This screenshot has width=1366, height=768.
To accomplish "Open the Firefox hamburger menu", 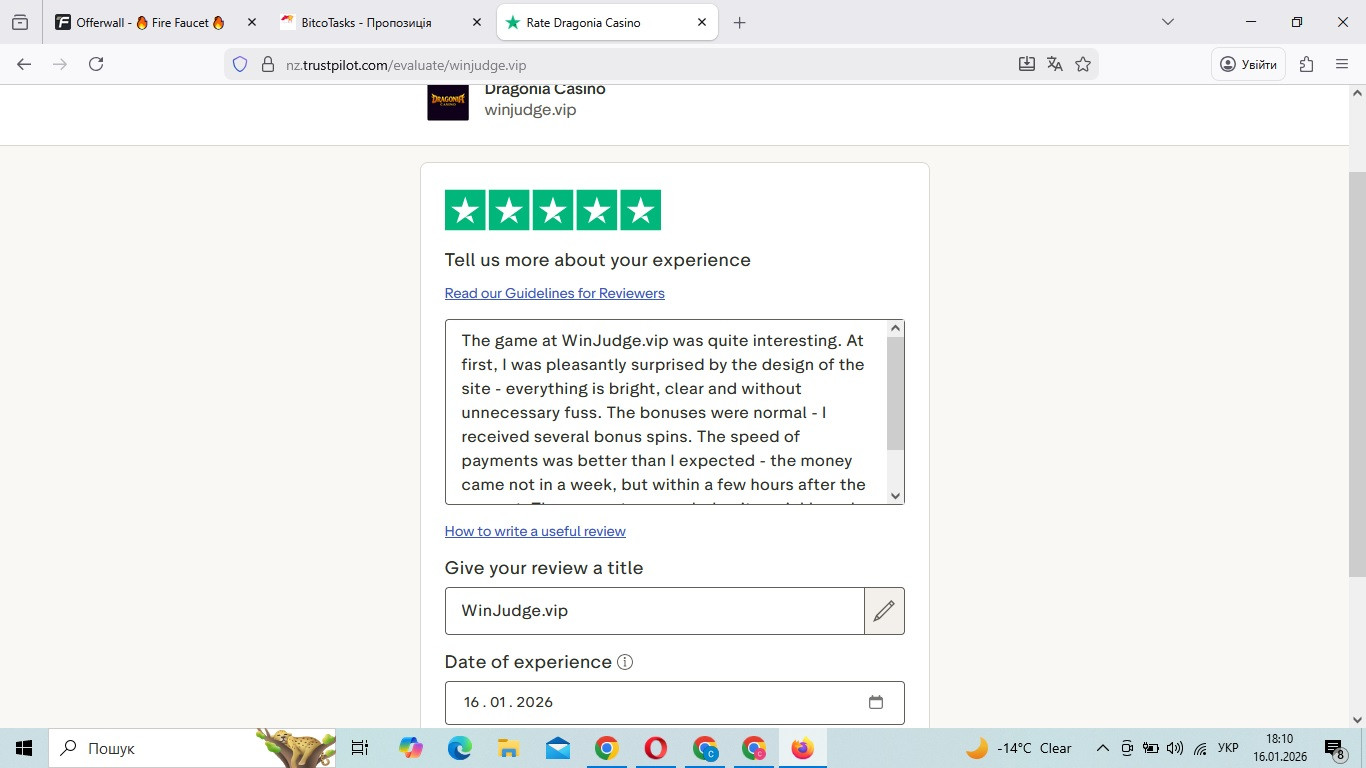I will coord(1342,64).
